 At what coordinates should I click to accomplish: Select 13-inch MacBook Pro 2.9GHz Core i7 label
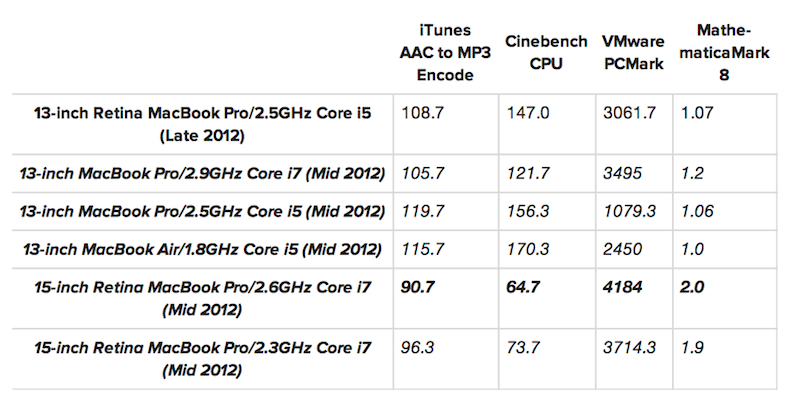pos(203,173)
